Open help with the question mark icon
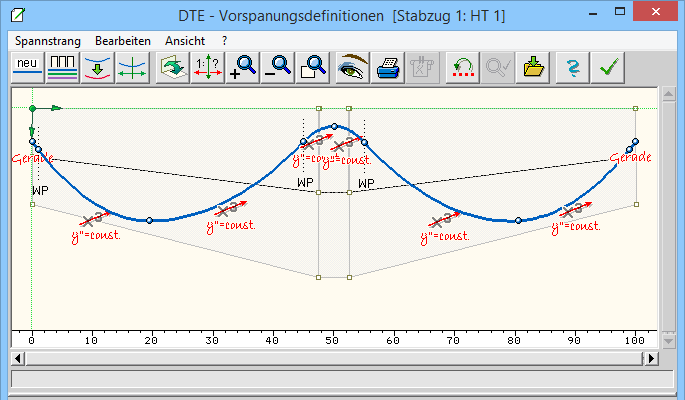The image size is (685, 400). click(x=573, y=68)
